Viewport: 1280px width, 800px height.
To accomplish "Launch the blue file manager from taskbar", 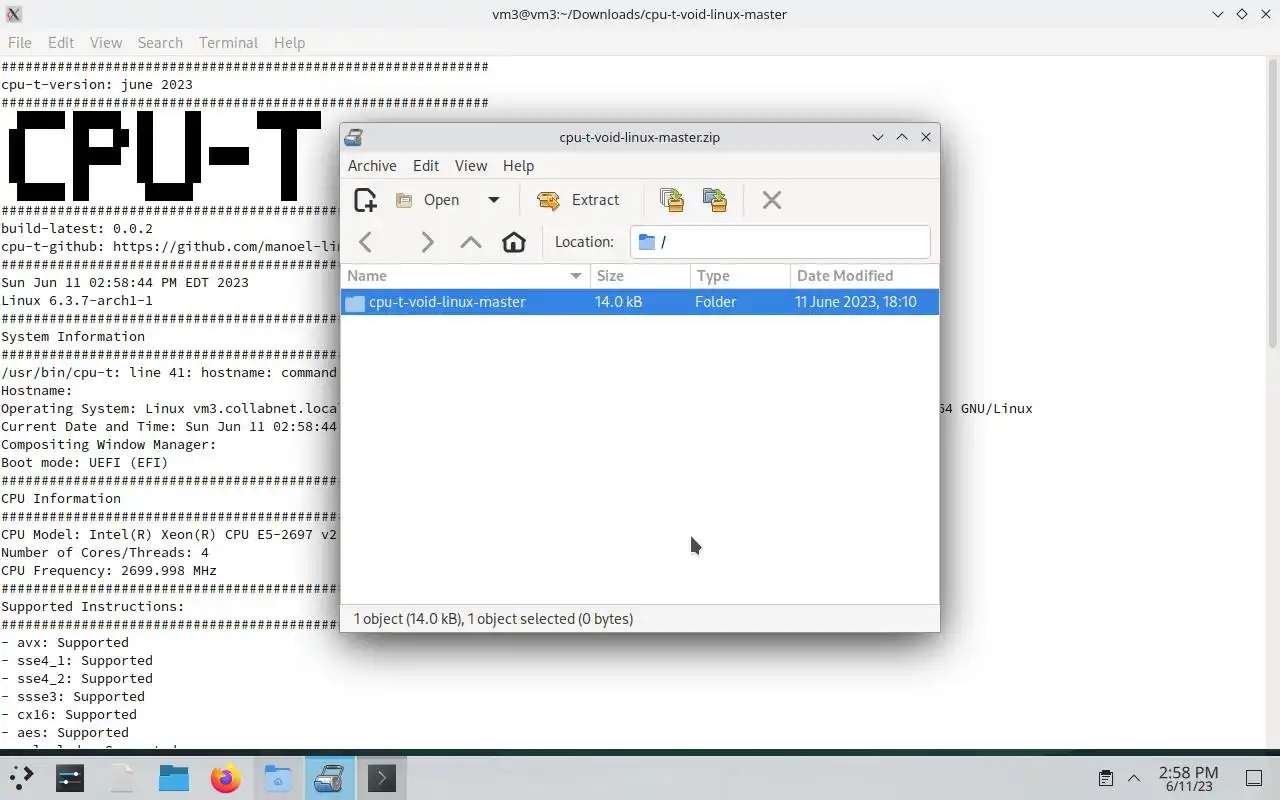I will (x=174, y=778).
